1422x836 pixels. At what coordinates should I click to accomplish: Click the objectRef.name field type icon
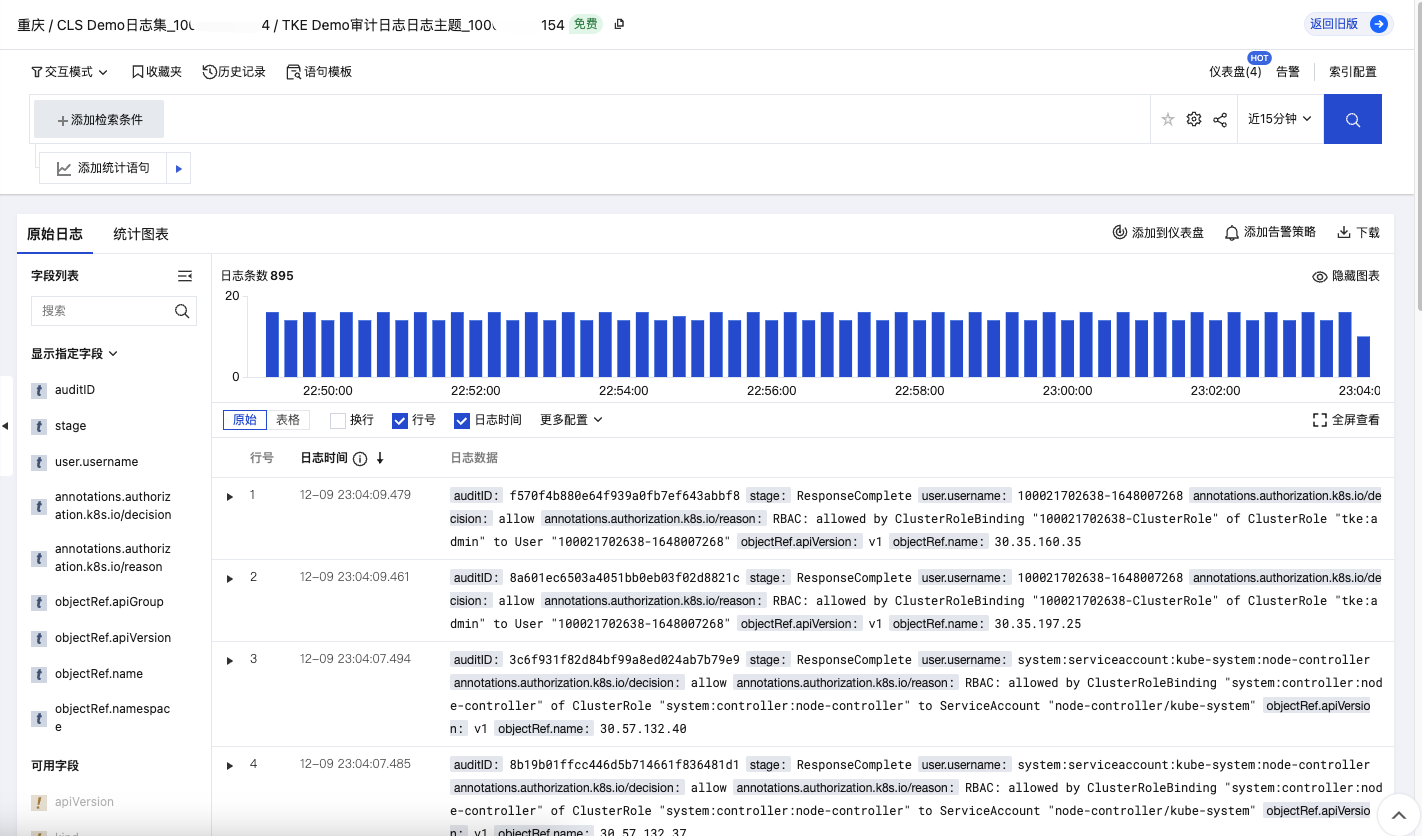pyautogui.click(x=39, y=675)
